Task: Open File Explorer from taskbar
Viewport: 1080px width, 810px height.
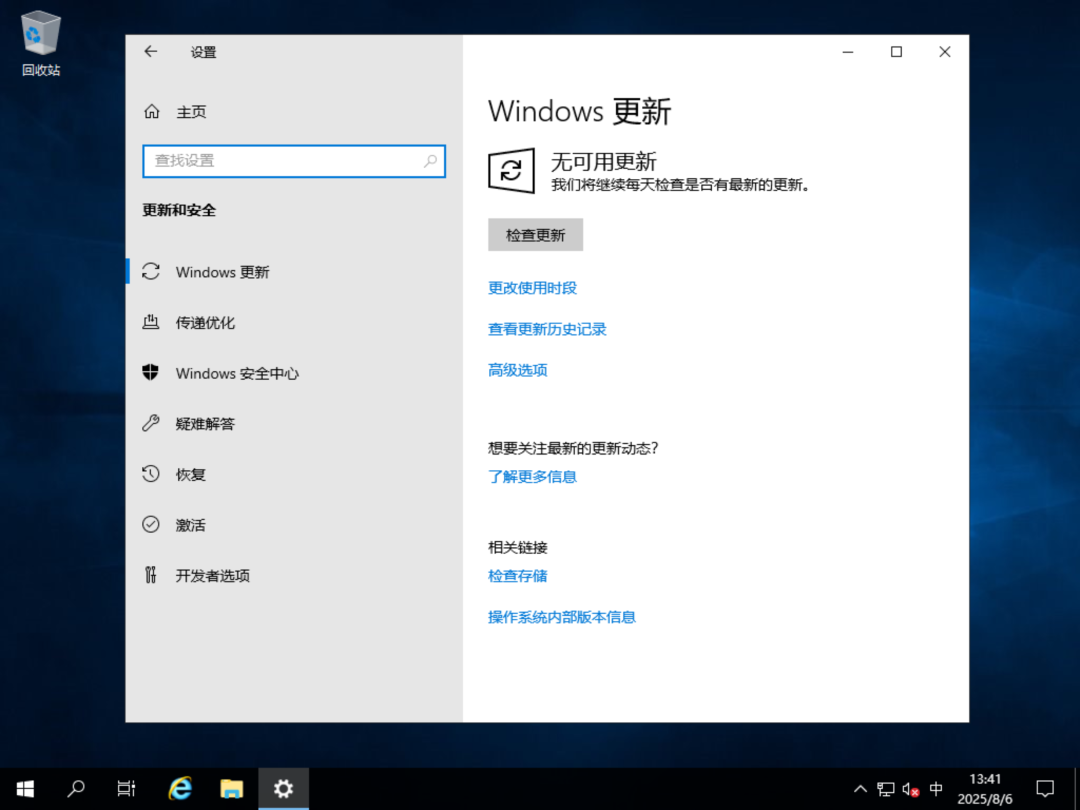Action: (x=231, y=789)
